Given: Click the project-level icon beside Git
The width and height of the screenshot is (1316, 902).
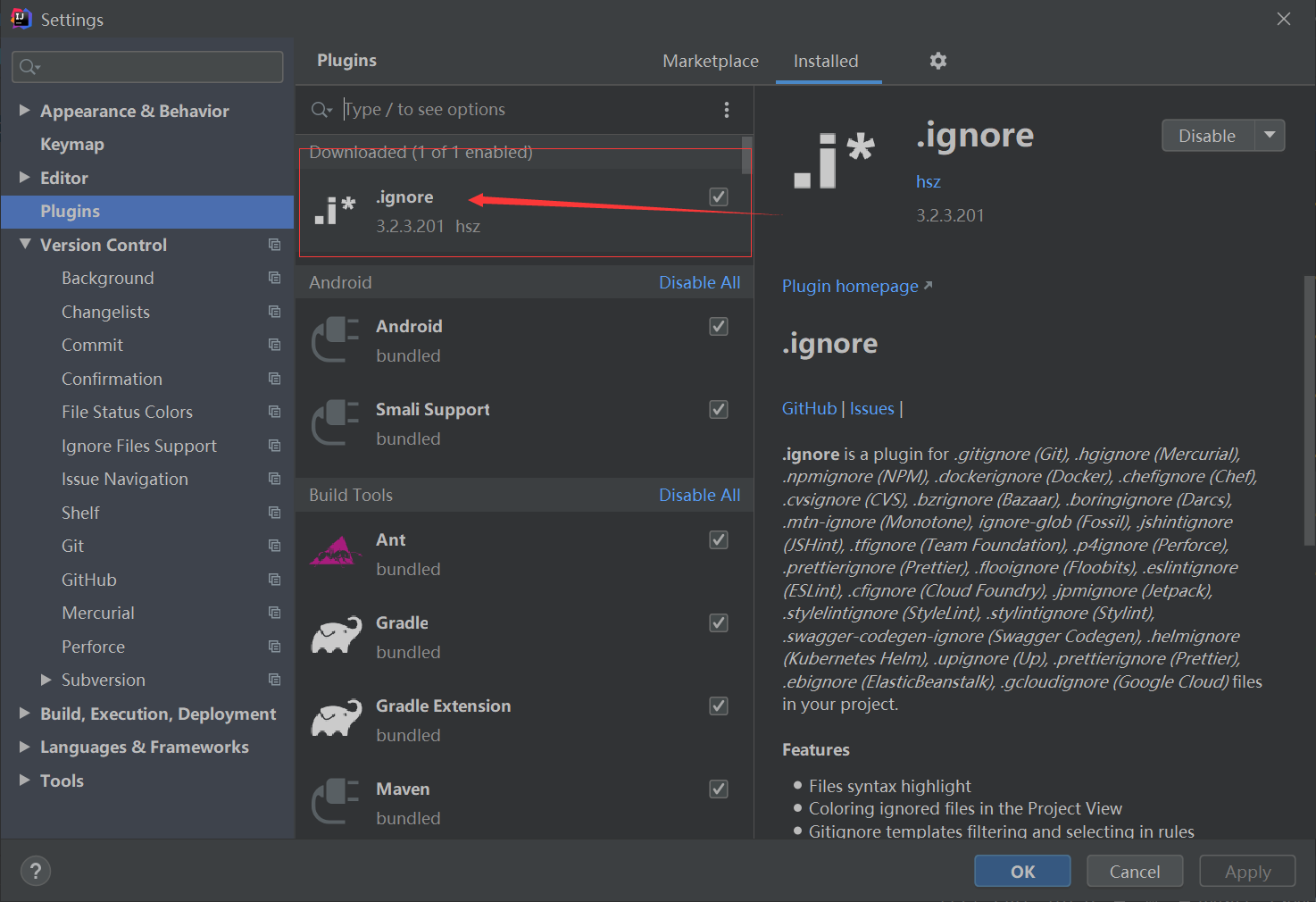Looking at the screenshot, I should (x=274, y=546).
